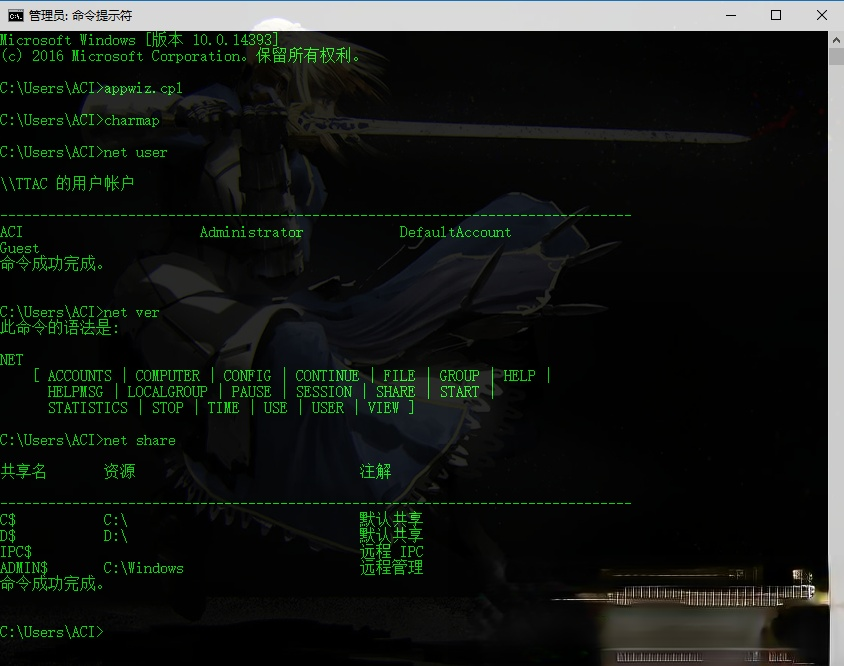Click the 2016 Microsoft Corporation copyright line
The width and height of the screenshot is (844, 666).
(x=180, y=55)
